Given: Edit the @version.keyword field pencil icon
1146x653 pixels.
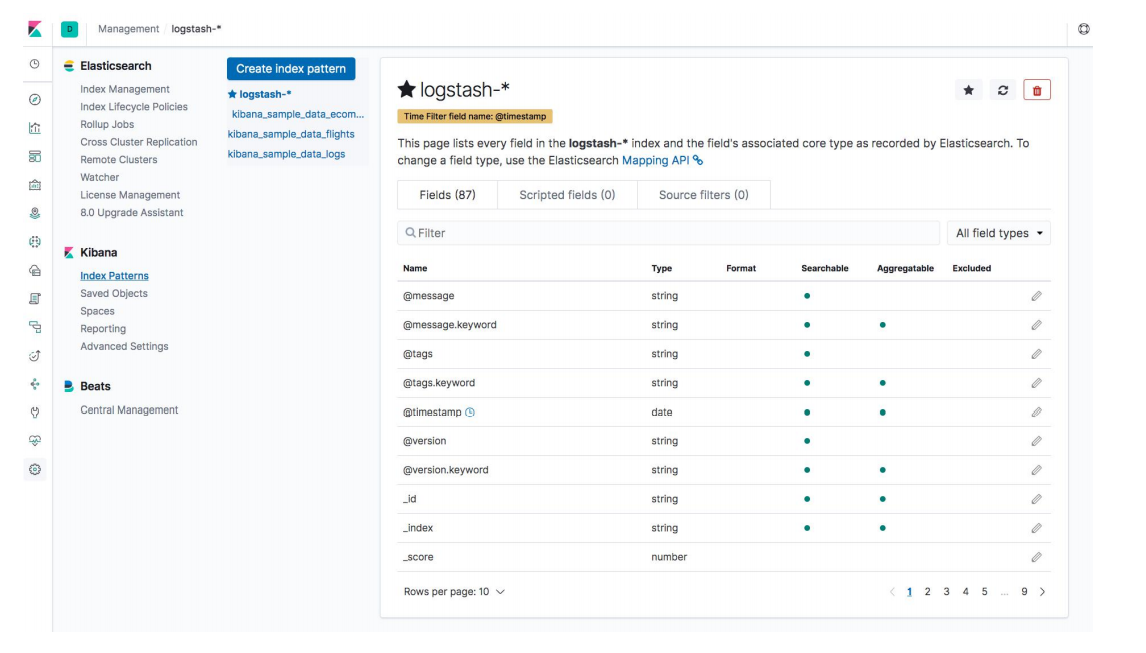Looking at the screenshot, I should click(x=1036, y=470).
